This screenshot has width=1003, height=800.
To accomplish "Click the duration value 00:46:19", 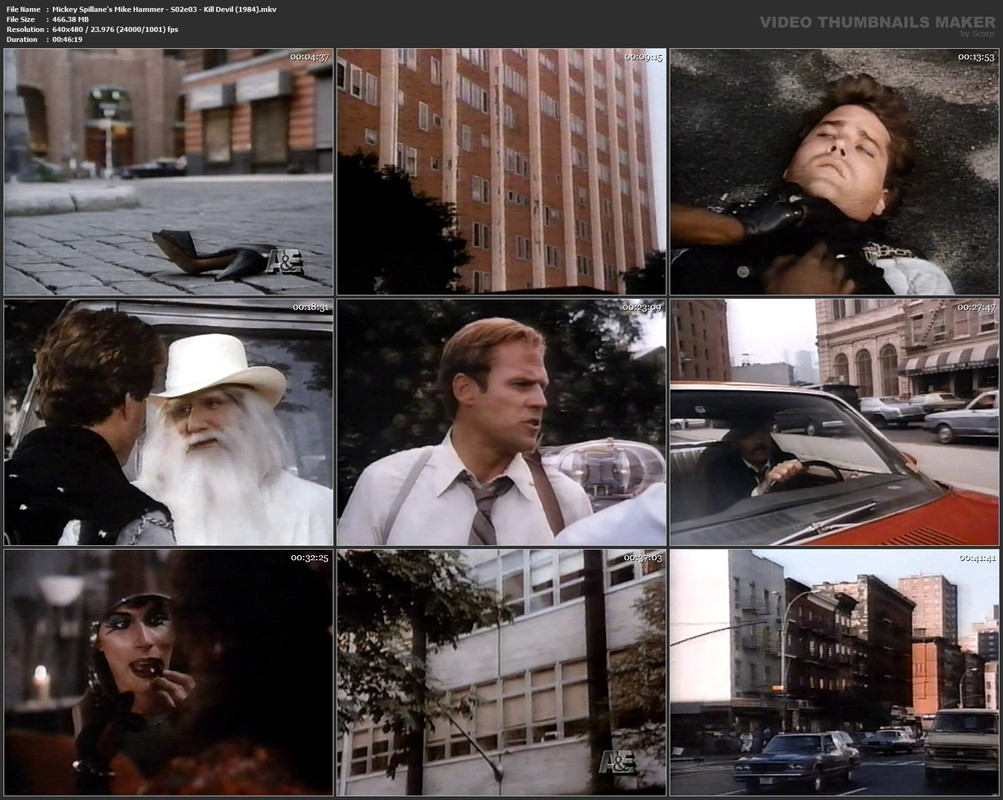I will click(x=67, y=40).
